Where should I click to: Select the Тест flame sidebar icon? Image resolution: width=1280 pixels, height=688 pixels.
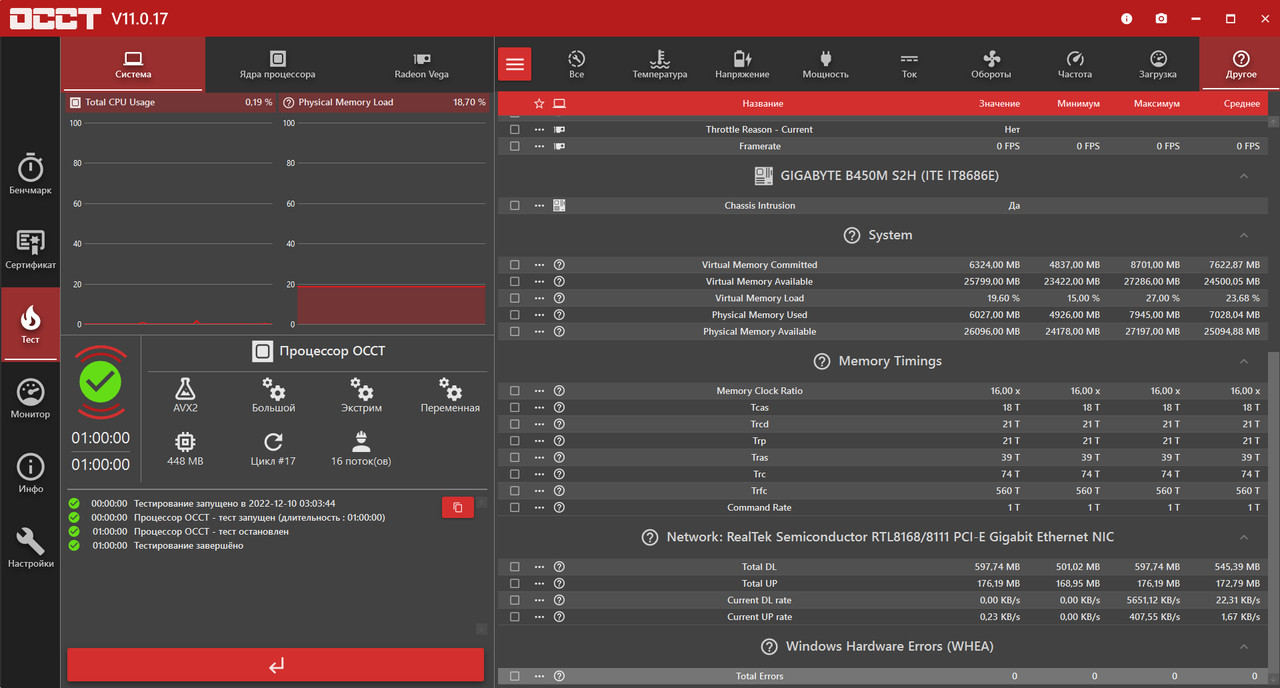[x=30, y=319]
